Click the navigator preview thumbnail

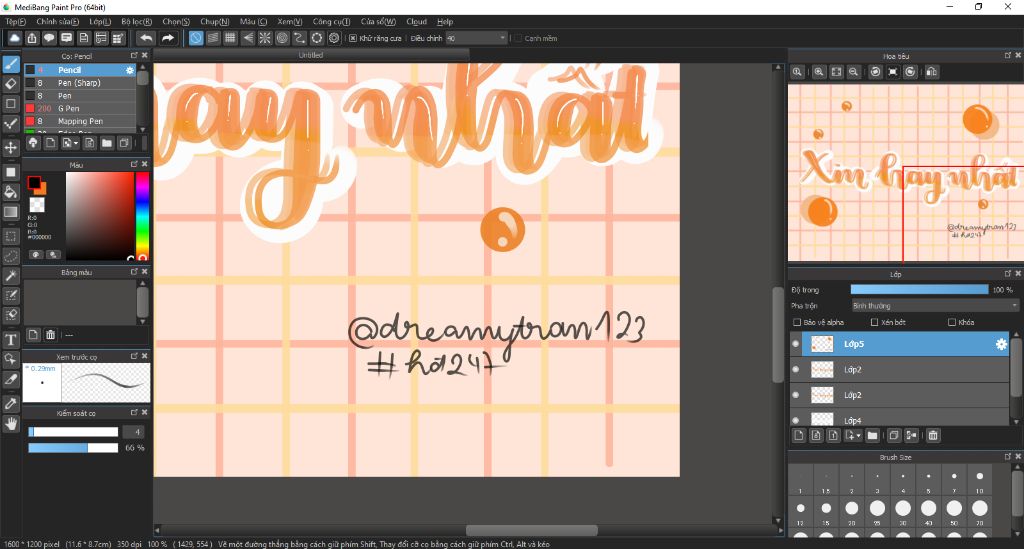906,173
